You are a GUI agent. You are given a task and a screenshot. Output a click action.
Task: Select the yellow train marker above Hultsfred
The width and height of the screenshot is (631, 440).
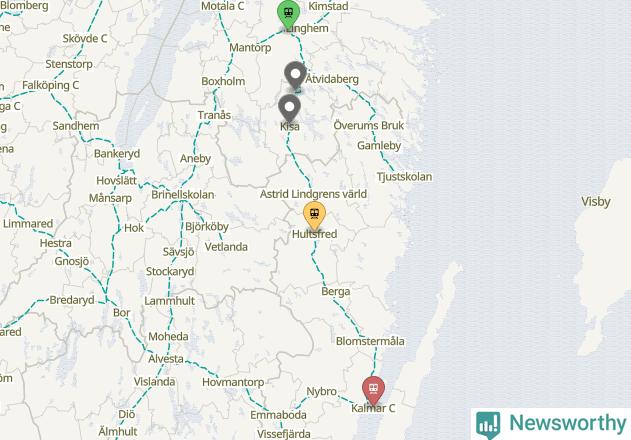point(314,216)
